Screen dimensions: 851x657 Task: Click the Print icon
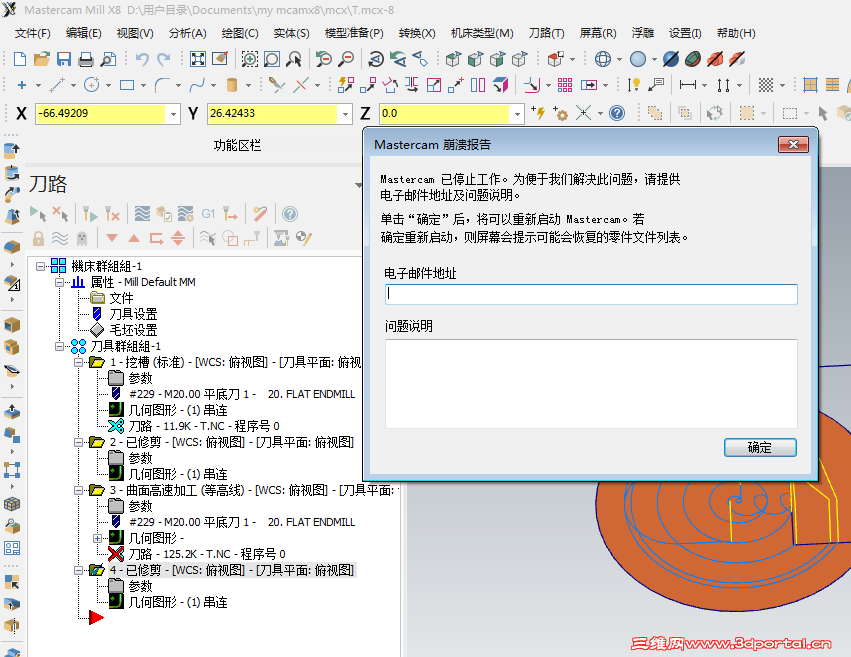pos(86,59)
